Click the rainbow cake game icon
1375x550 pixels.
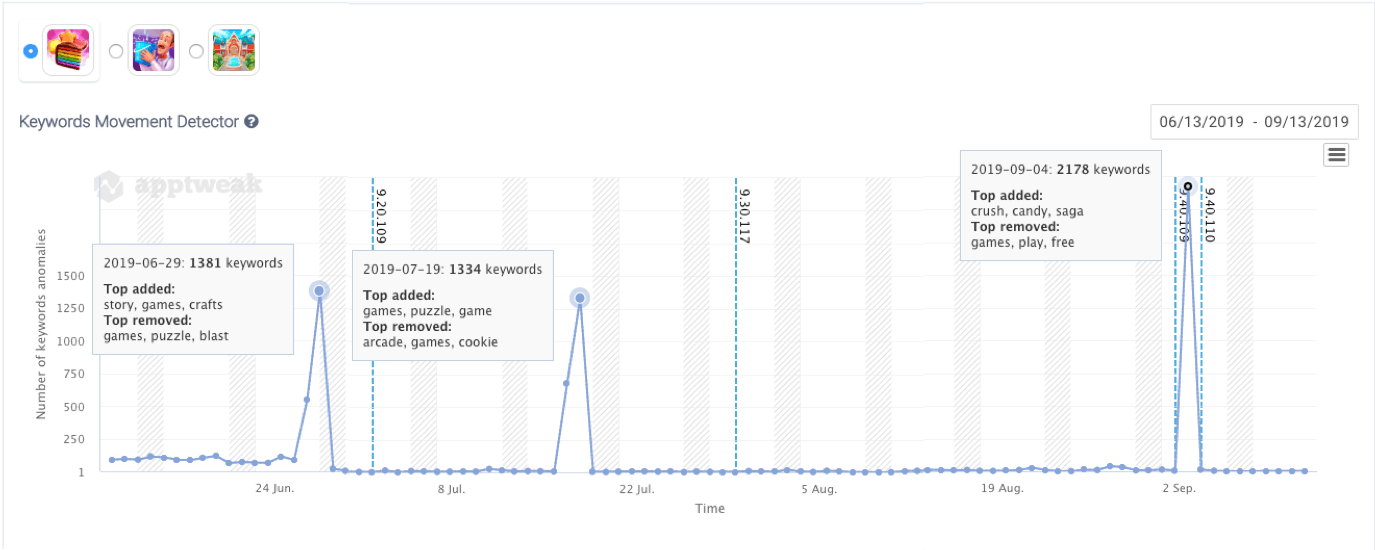(x=68, y=51)
